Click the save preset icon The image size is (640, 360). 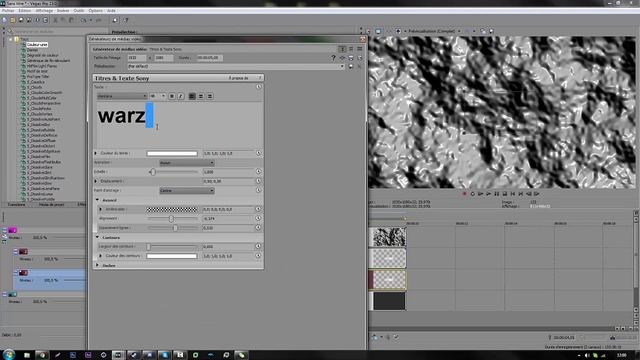coord(351,66)
